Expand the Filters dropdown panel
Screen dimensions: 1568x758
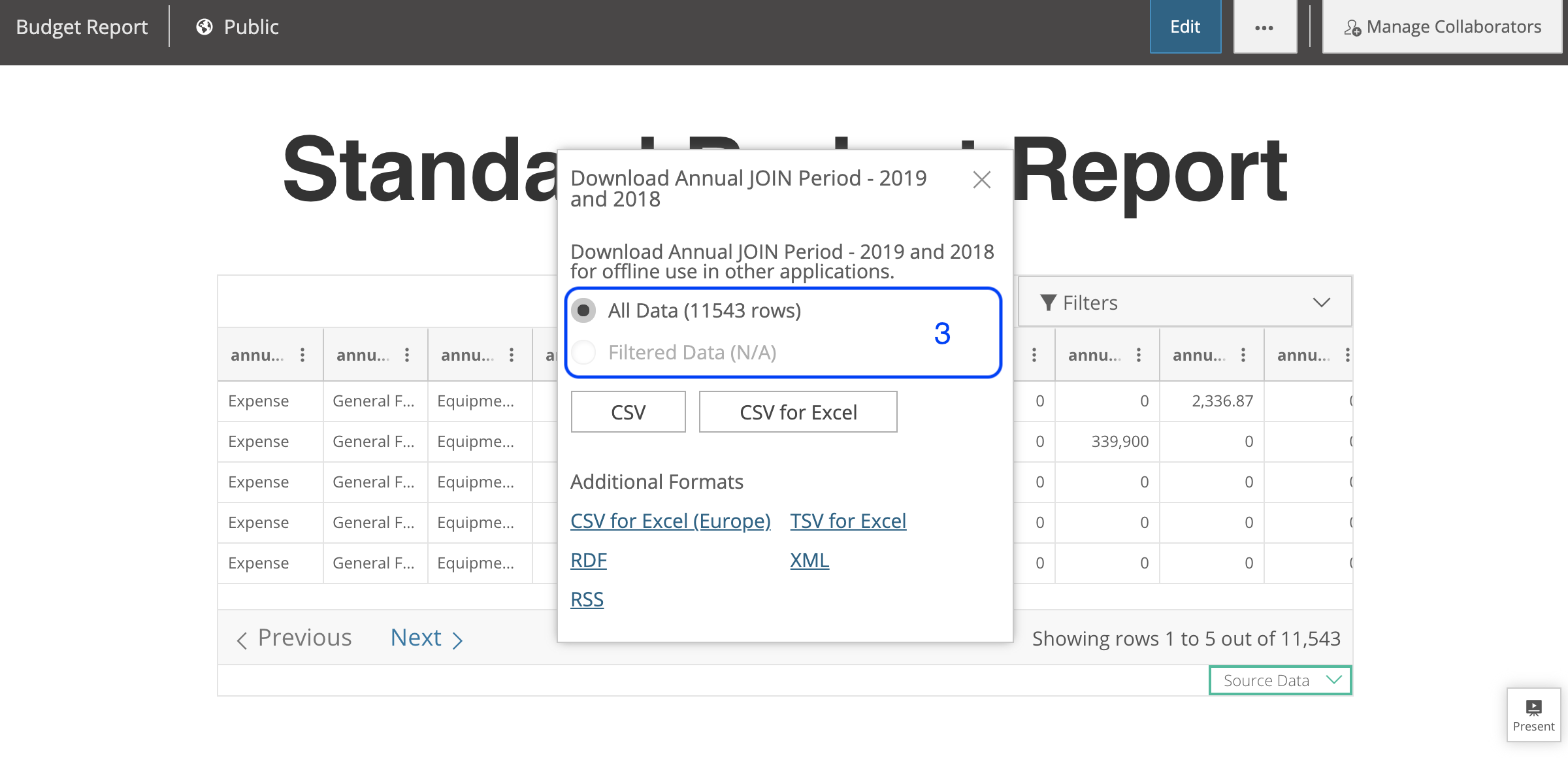point(1184,303)
